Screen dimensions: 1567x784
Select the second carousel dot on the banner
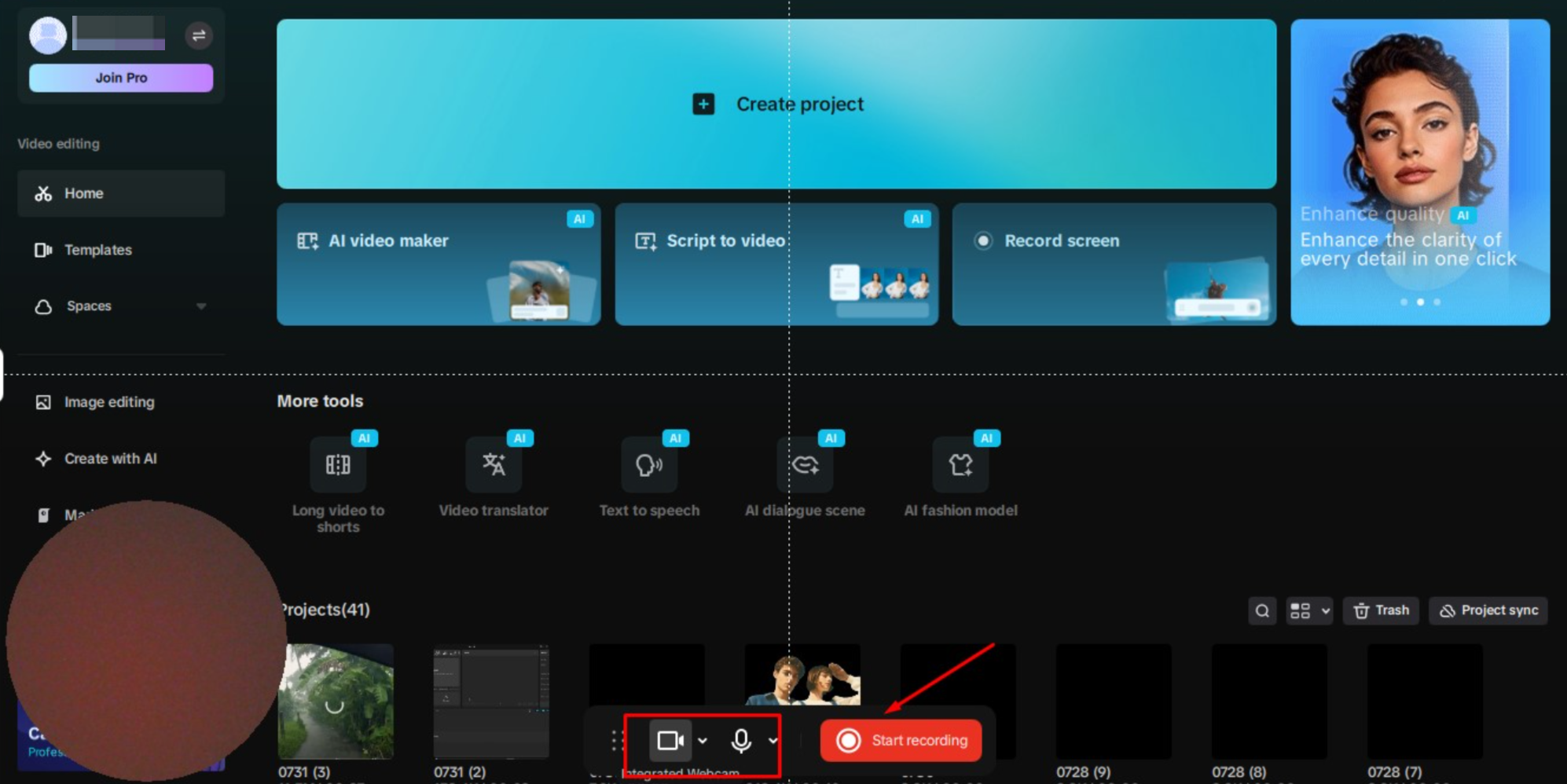pyautogui.click(x=1419, y=302)
